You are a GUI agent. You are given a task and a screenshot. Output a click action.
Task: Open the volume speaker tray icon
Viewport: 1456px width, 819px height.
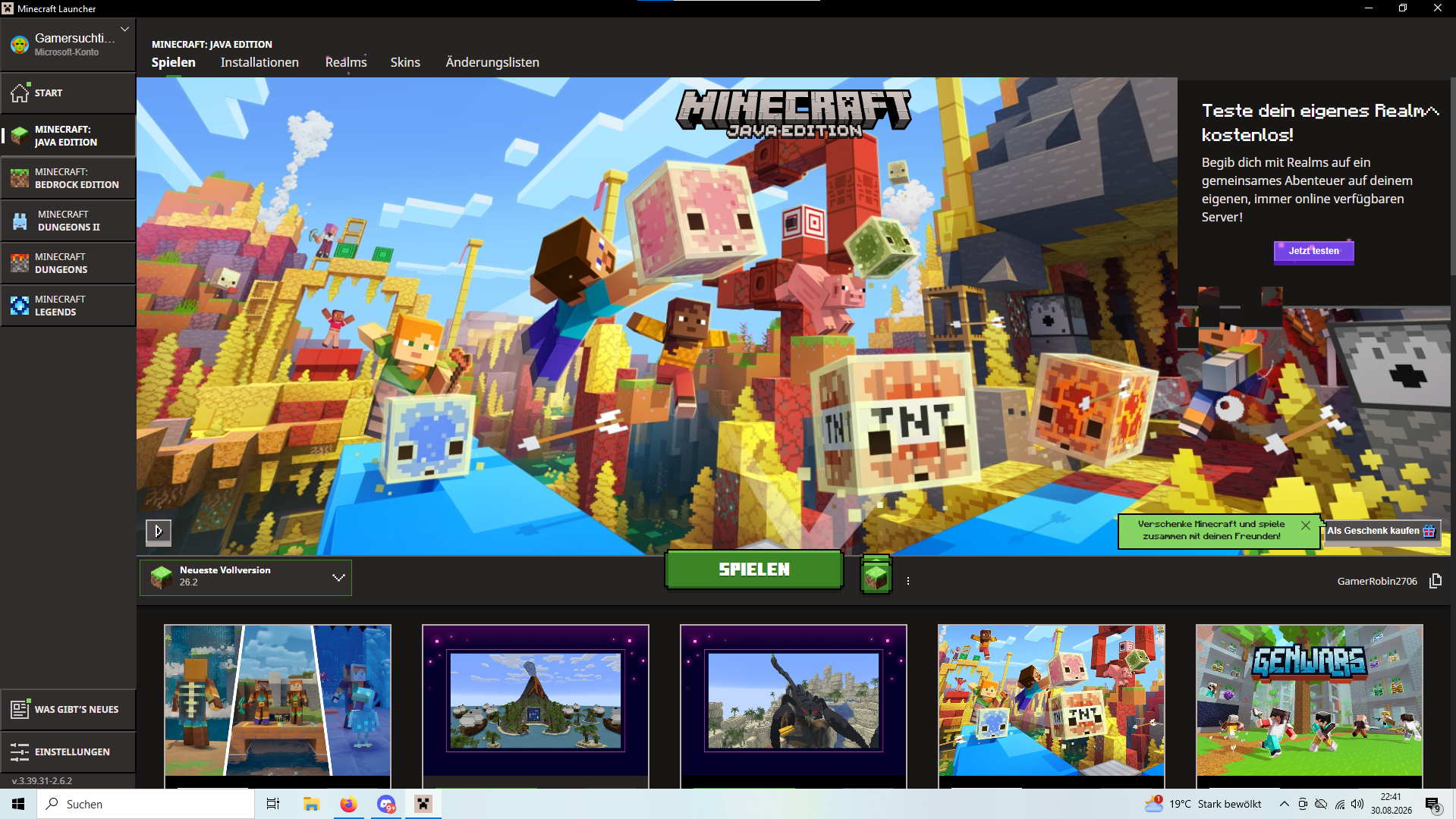pyautogui.click(x=1357, y=804)
